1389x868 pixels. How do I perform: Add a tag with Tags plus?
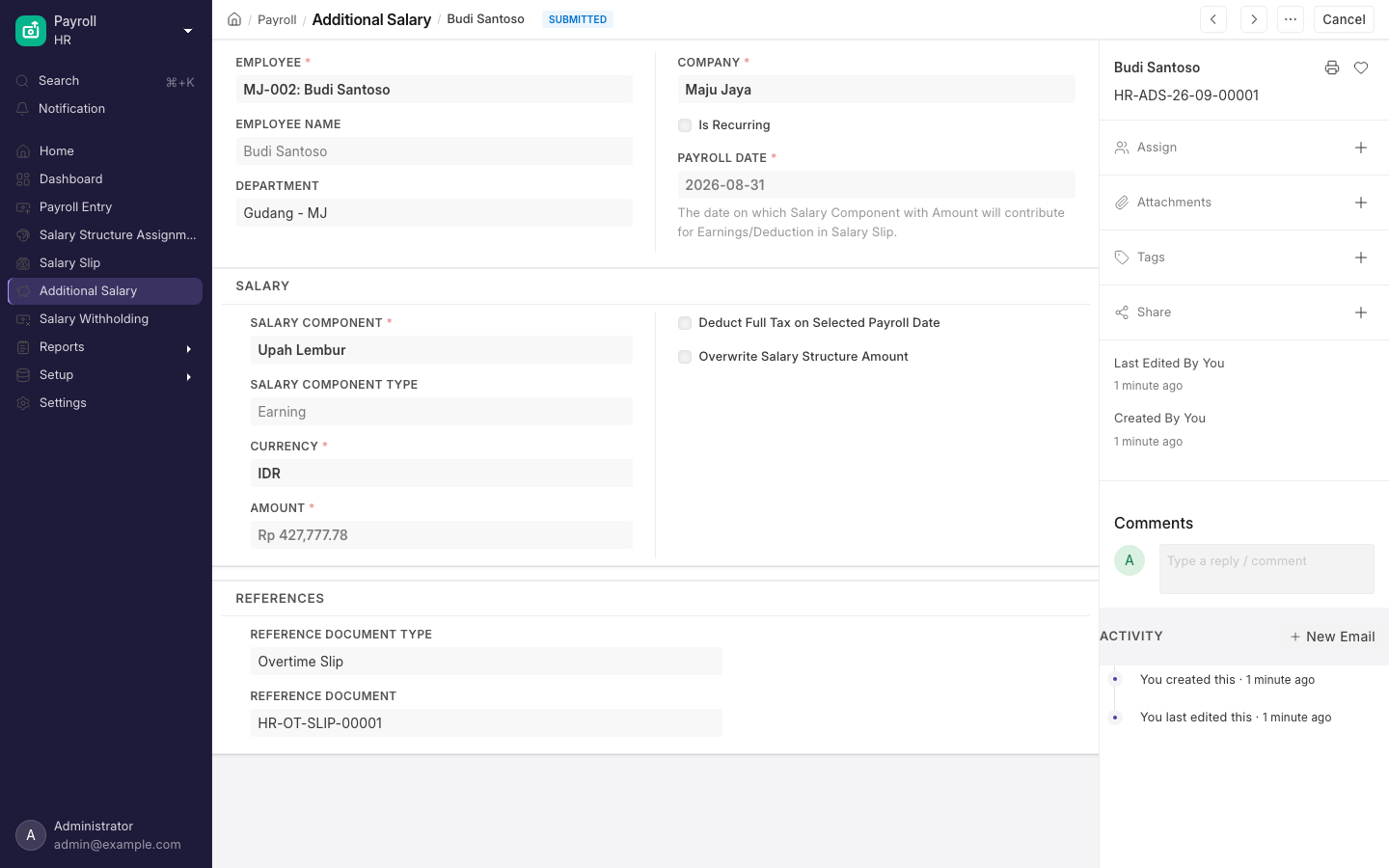pos(1361,258)
